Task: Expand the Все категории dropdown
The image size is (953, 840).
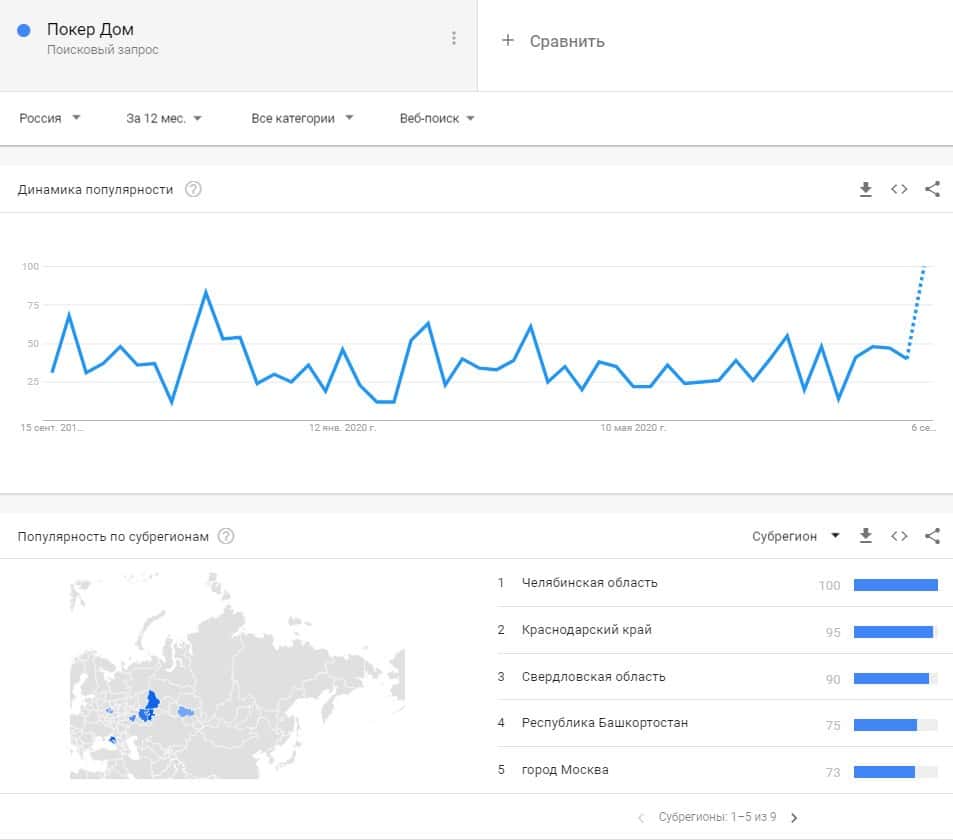Action: (x=302, y=118)
